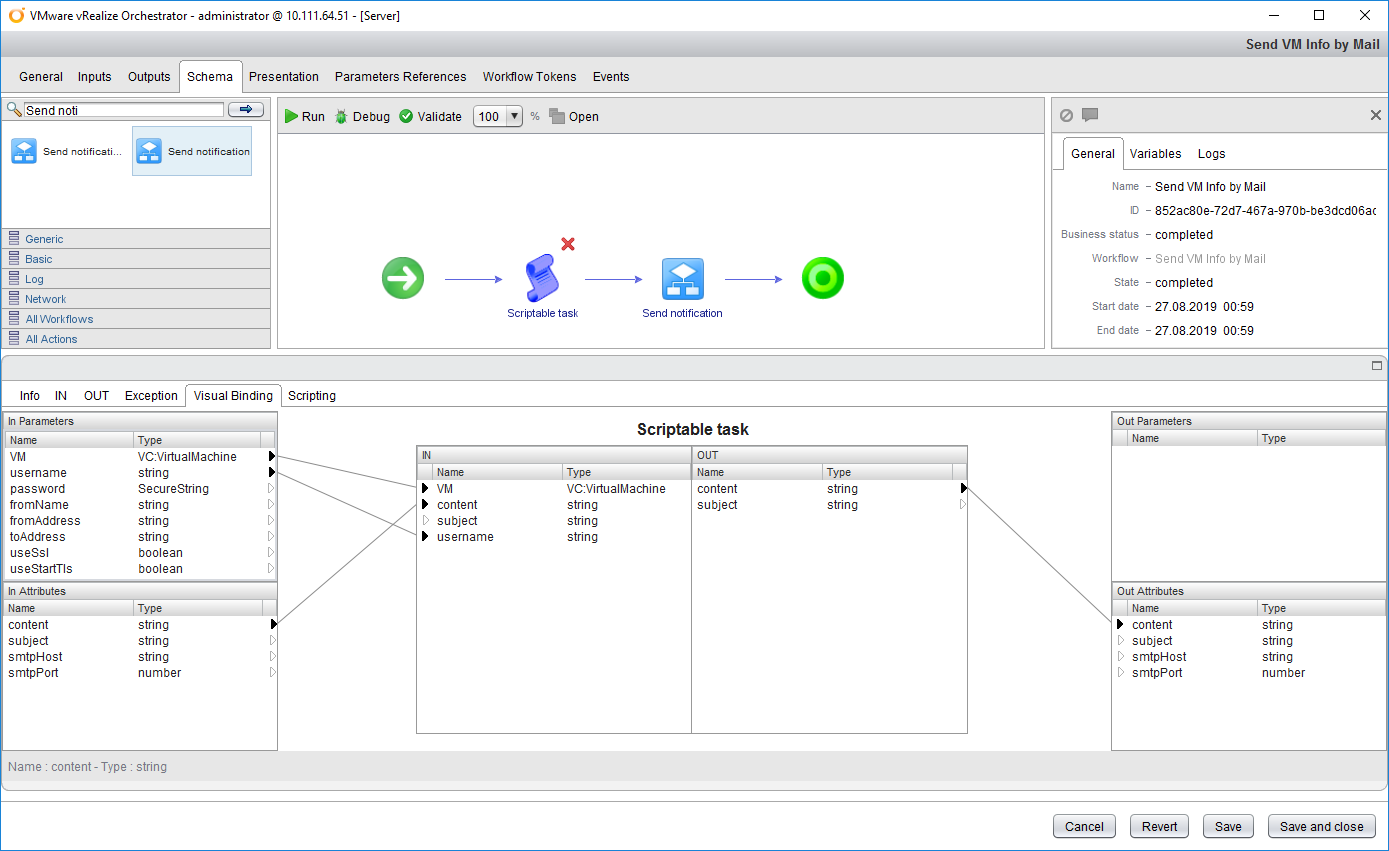Select the Scriptable task scroll icon

click(541, 278)
